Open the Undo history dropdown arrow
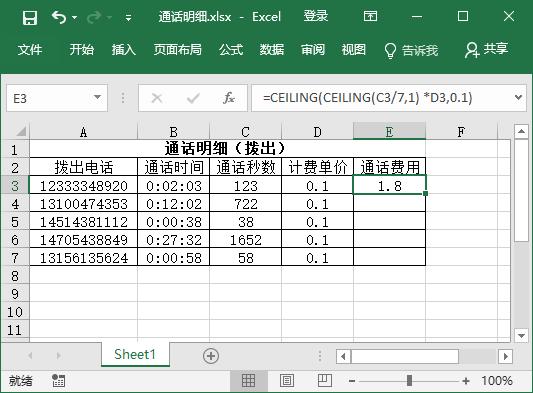This screenshot has width=533, height=393. click(x=74, y=17)
